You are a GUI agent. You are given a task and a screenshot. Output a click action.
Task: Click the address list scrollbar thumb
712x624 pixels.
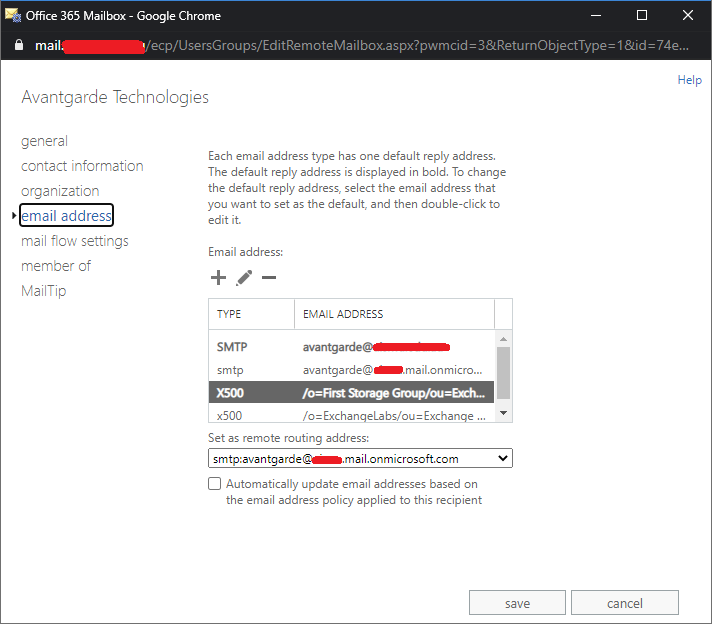pyautogui.click(x=503, y=373)
